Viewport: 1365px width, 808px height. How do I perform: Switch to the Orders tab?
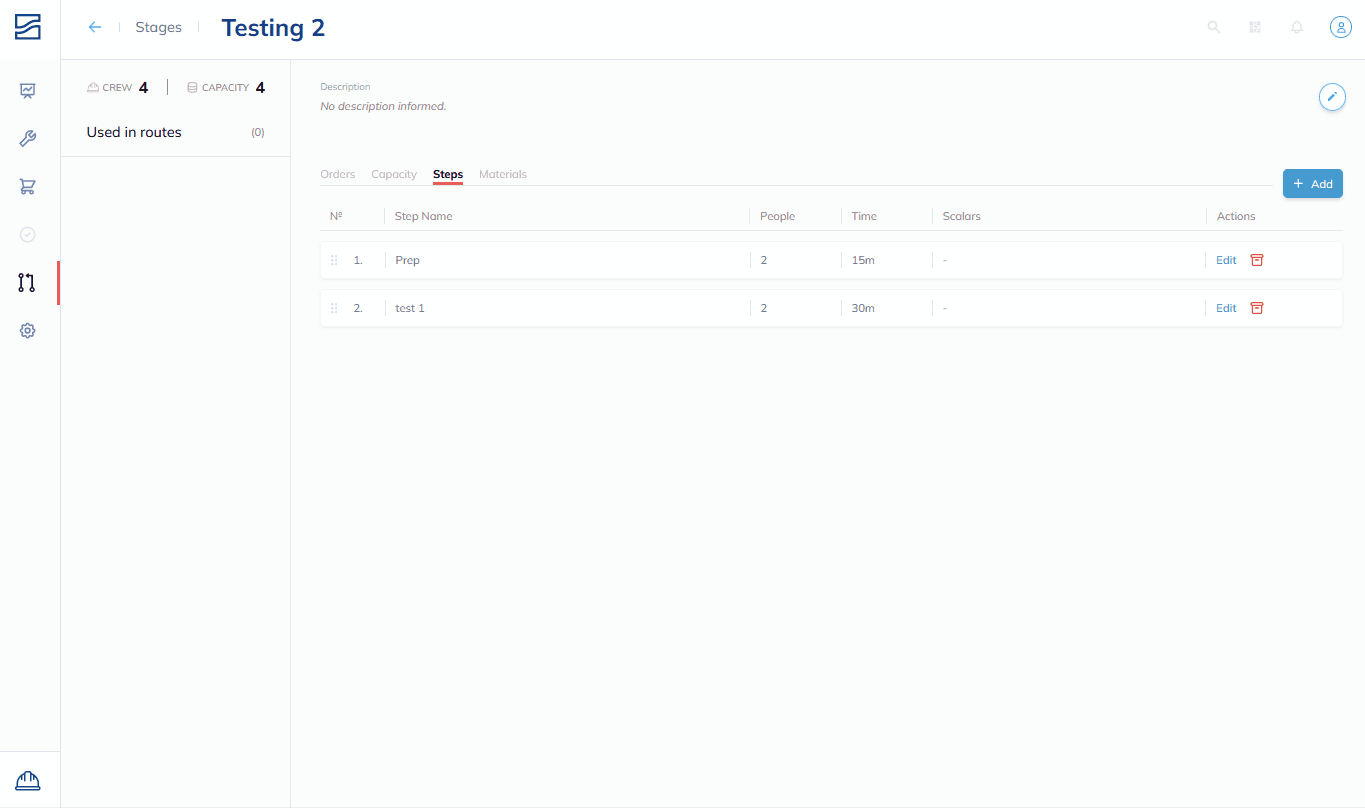[338, 174]
